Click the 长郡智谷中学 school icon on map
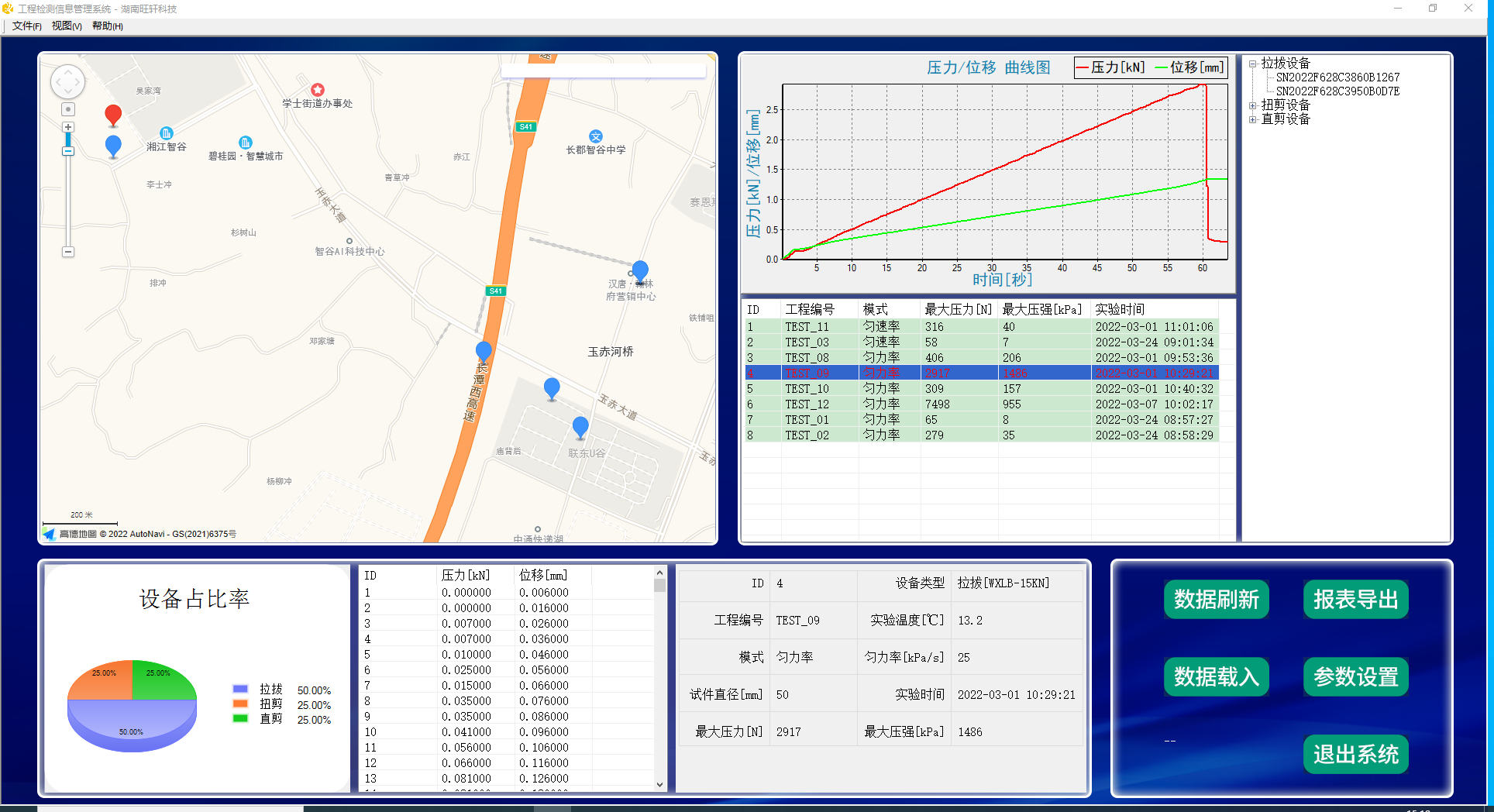The width and height of the screenshot is (1494, 812). coord(595,136)
